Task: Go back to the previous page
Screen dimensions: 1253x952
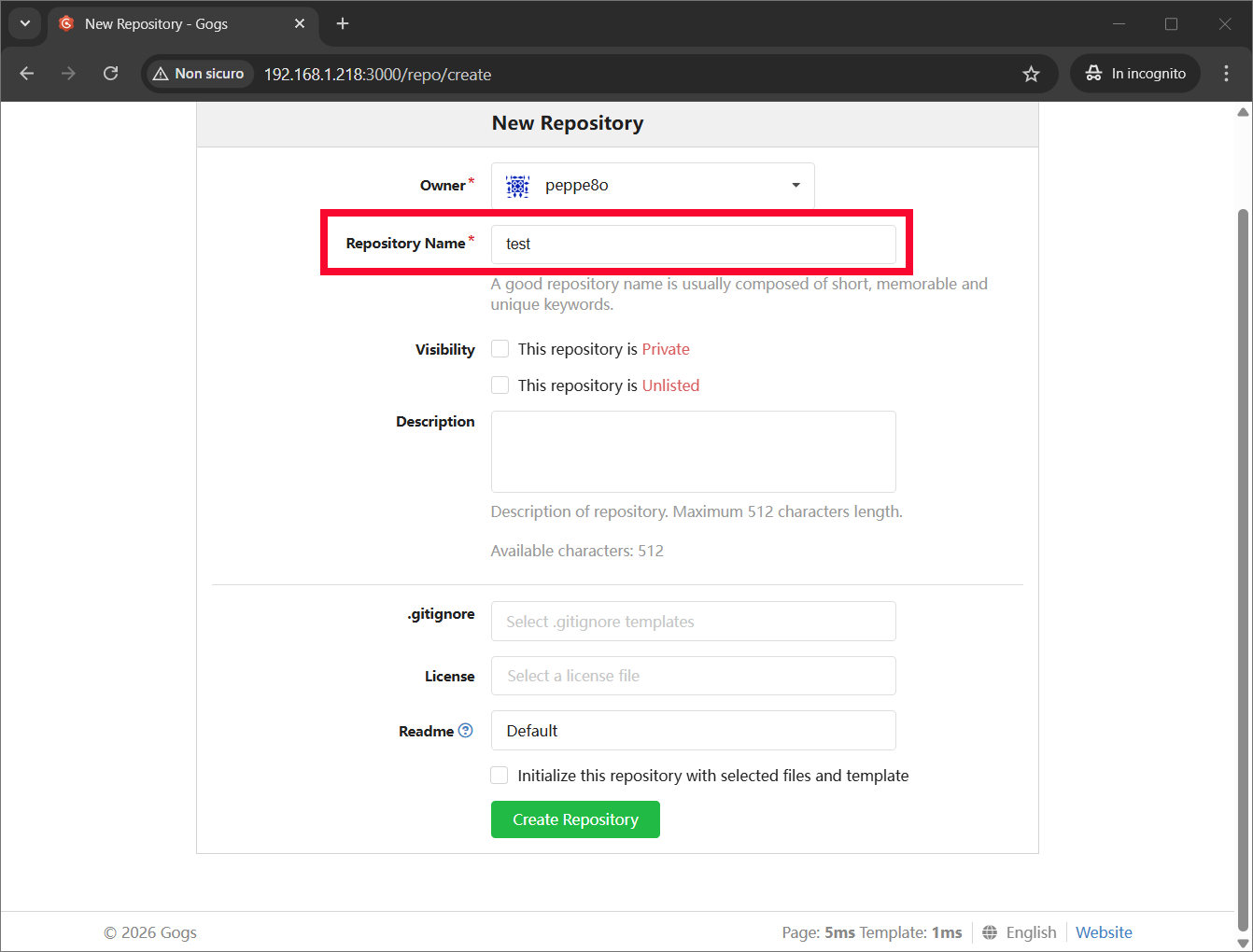Action: click(26, 73)
